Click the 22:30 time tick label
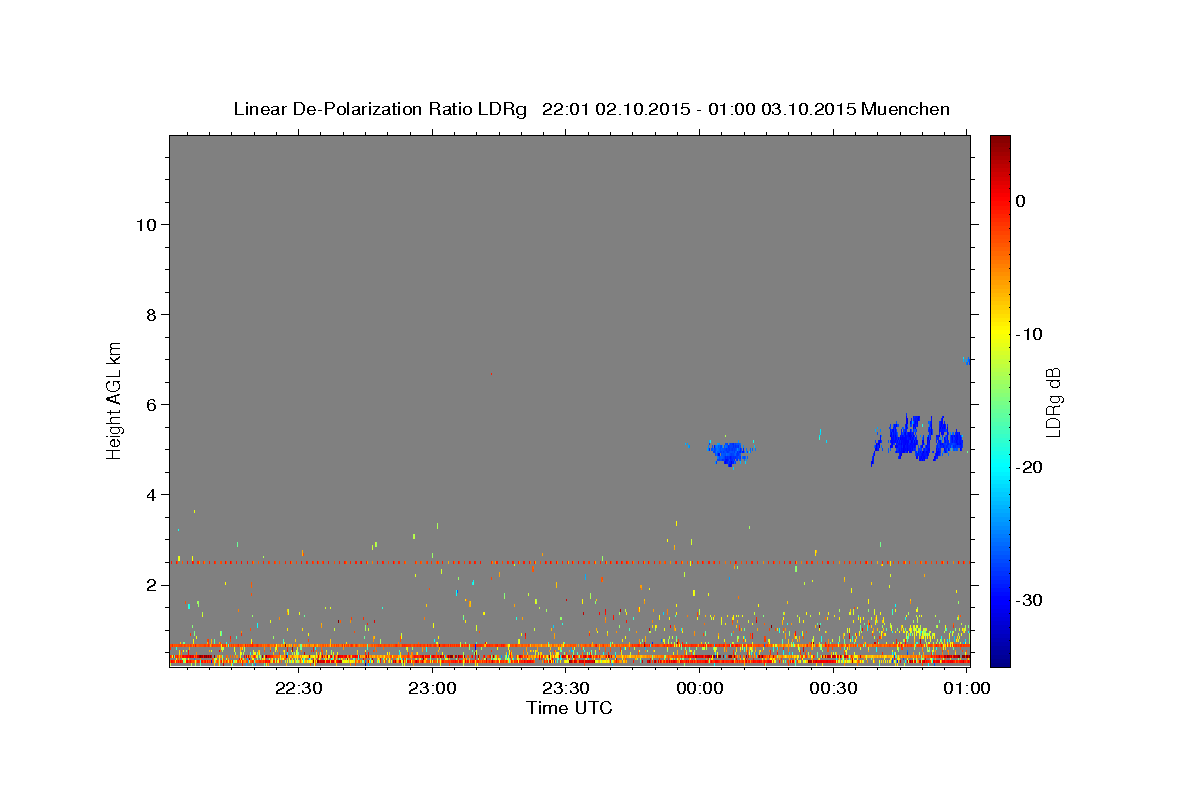 pyautogui.click(x=299, y=688)
